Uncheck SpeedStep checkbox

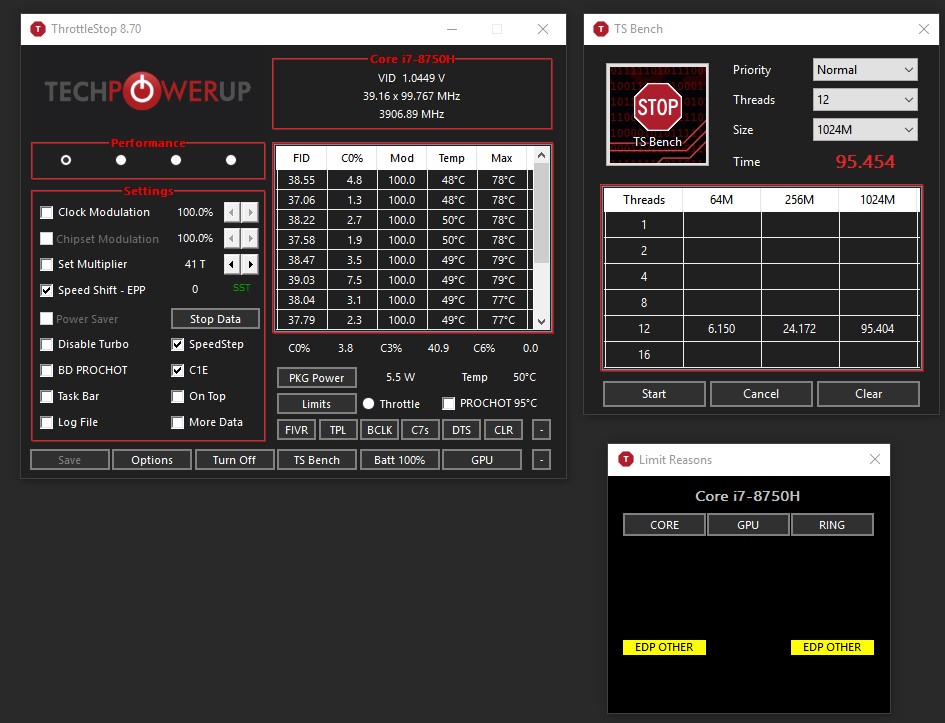point(178,345)
